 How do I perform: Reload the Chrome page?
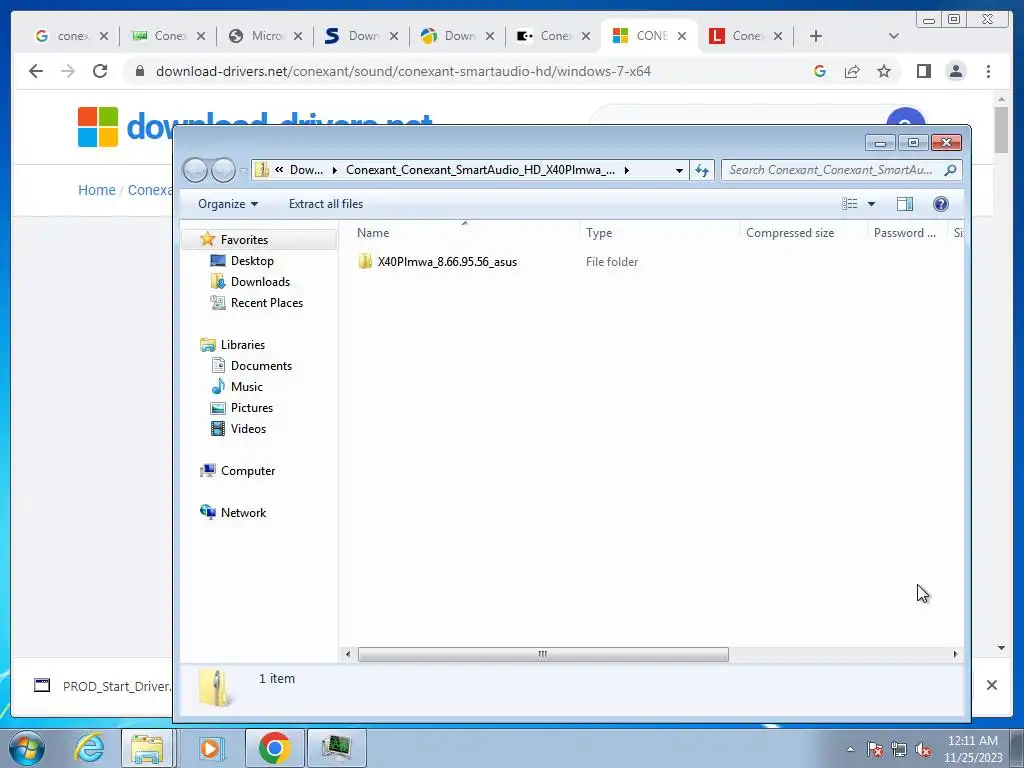pyautogui.click(x=100, y=71)
